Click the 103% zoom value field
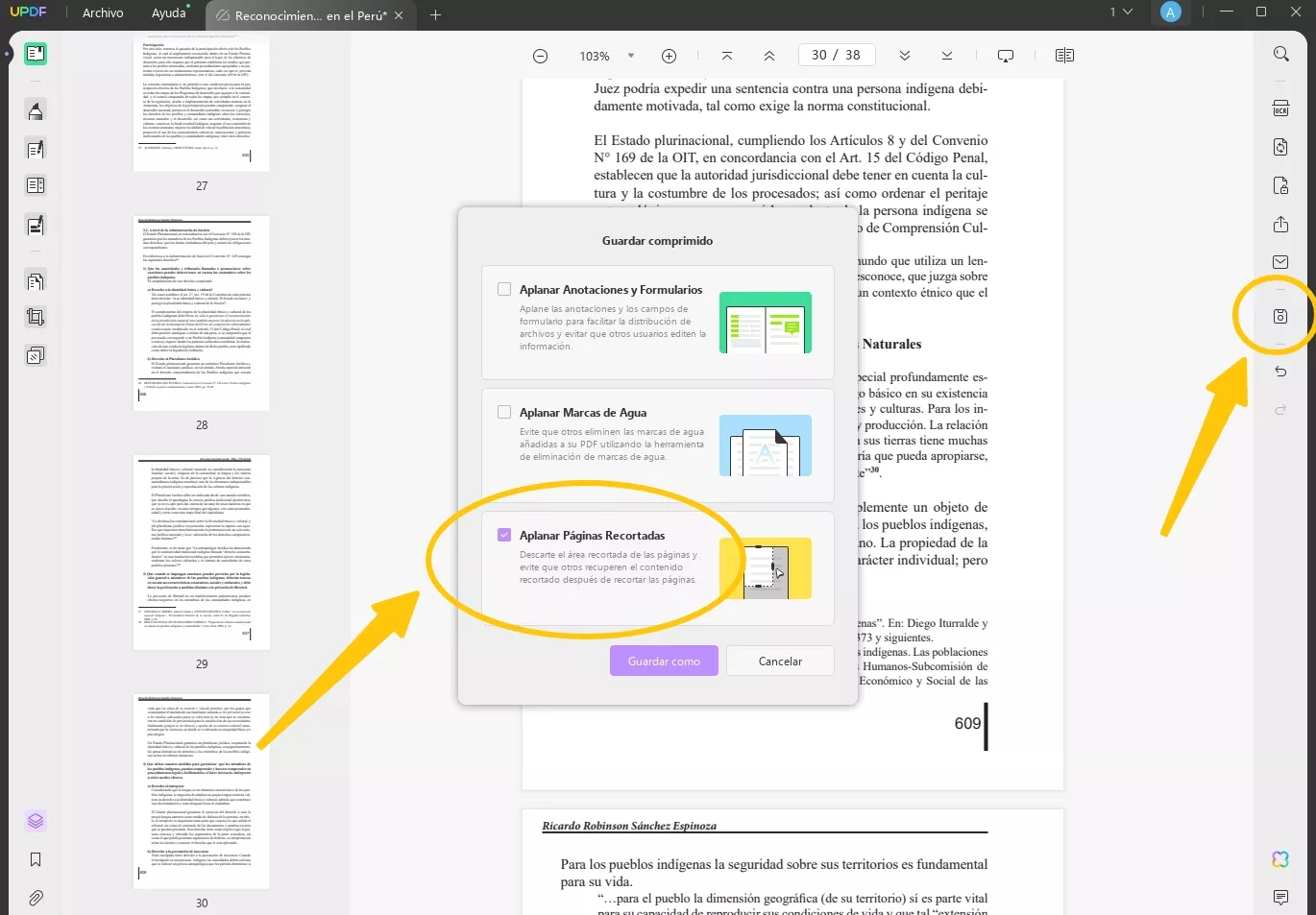 595,56
